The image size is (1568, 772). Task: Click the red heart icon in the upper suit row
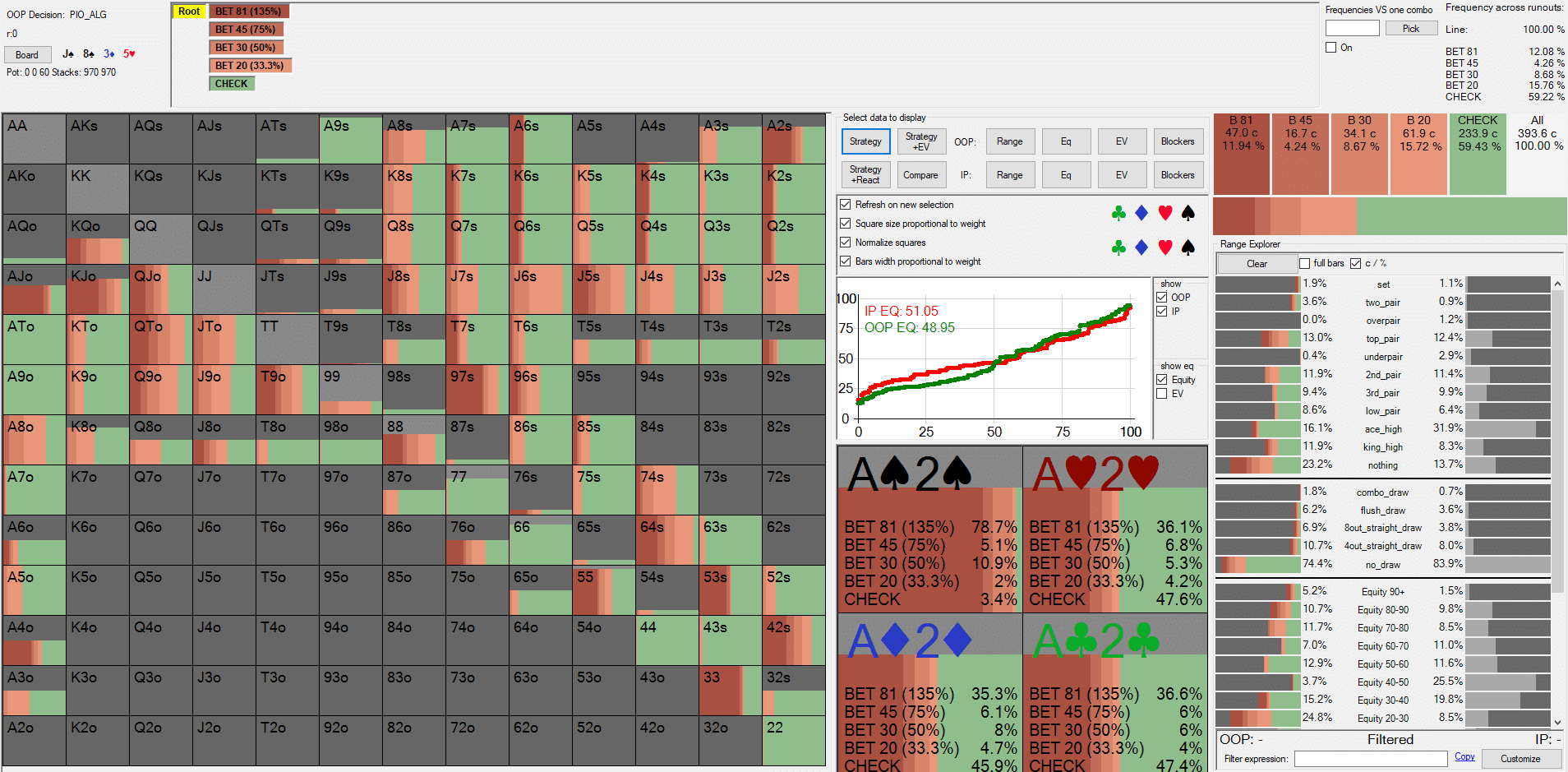pyautogui.click(x=1164, y=214)
